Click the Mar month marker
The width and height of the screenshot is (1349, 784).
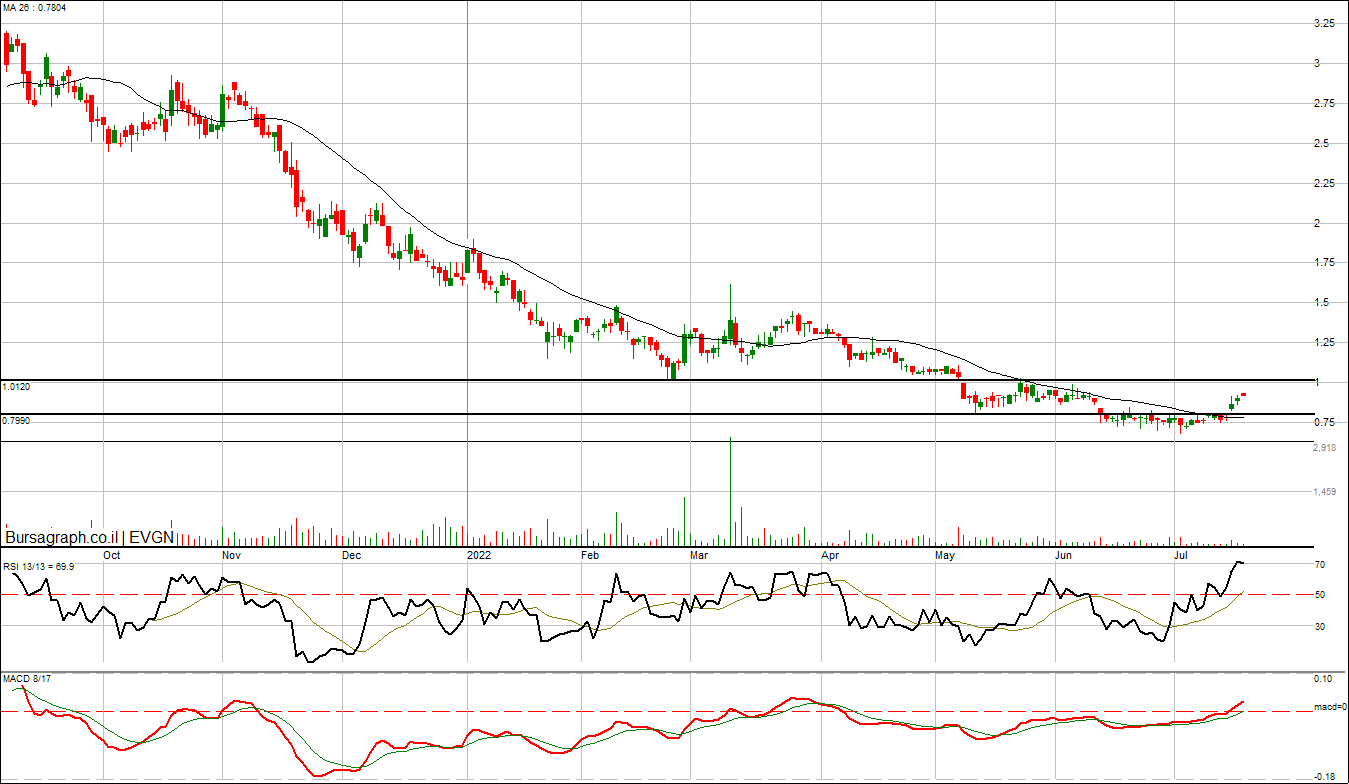(x=699, y=554)
